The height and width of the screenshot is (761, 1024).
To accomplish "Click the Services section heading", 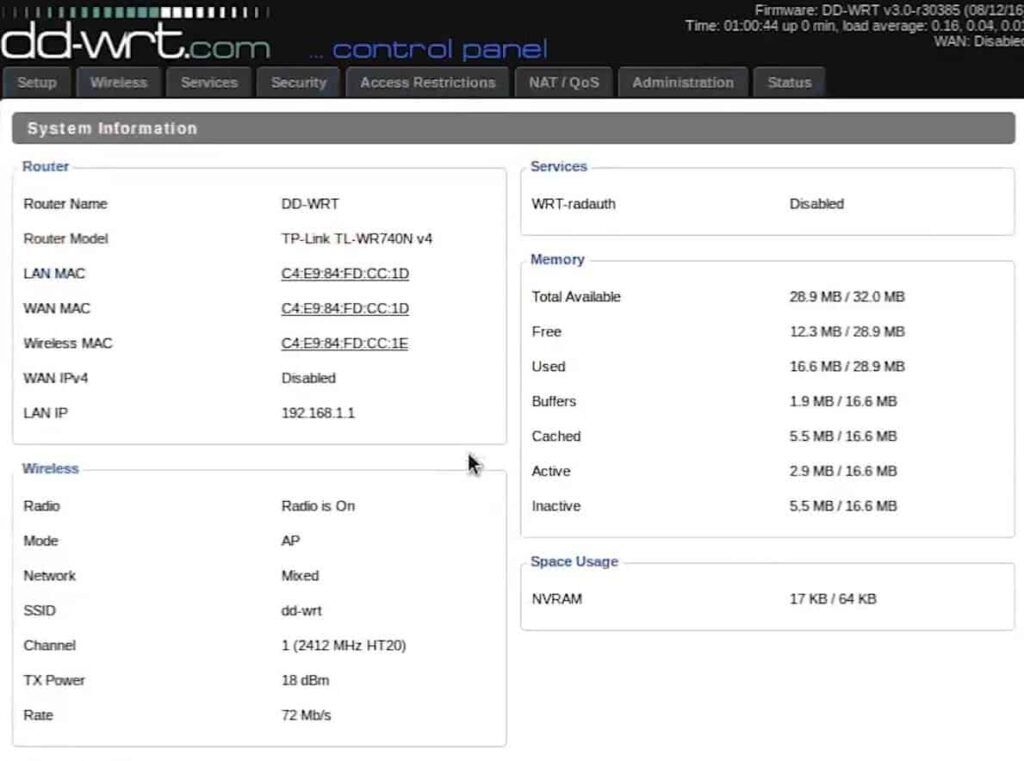I will [x=558, y=166].
